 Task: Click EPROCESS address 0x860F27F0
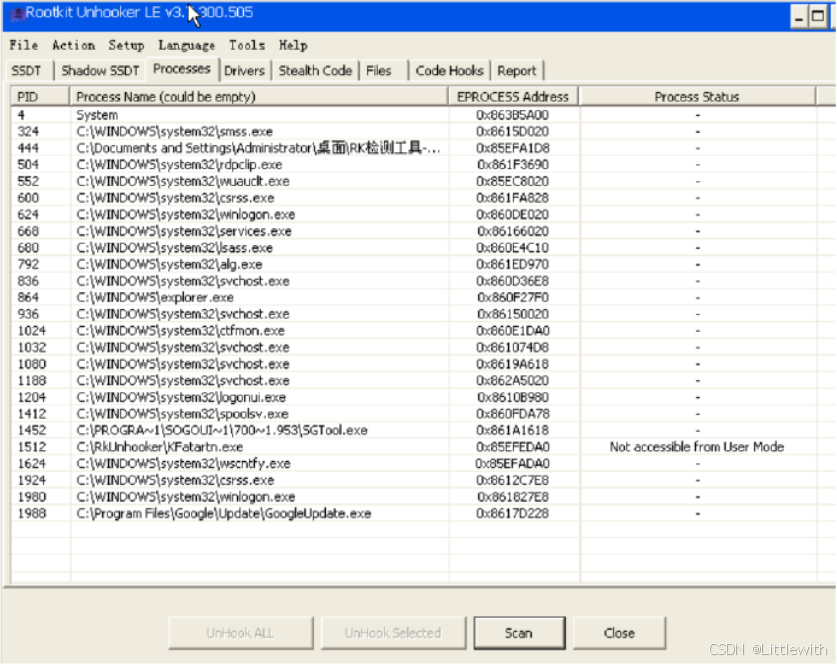click(x=512, y=297)
